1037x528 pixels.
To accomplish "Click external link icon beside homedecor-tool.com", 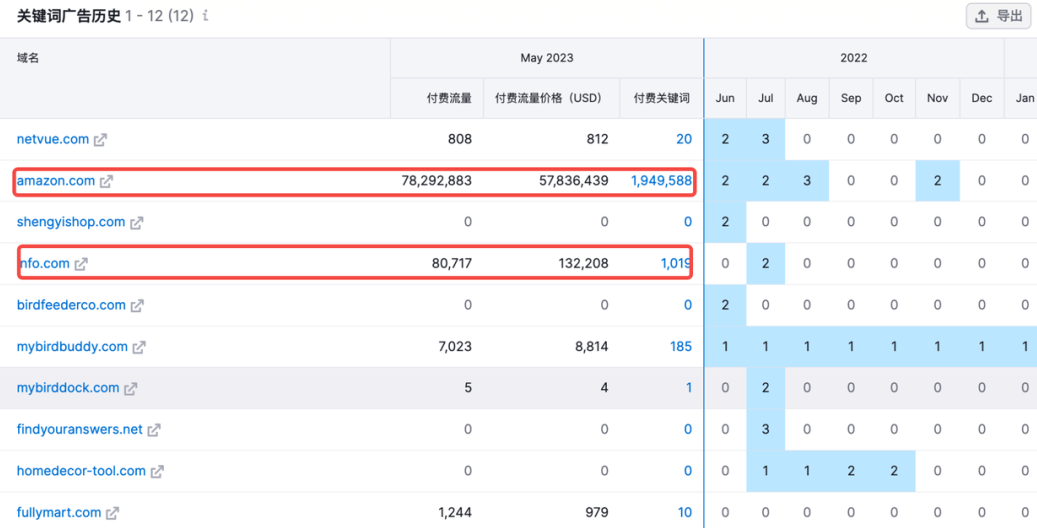I will [x=157, y=472].
